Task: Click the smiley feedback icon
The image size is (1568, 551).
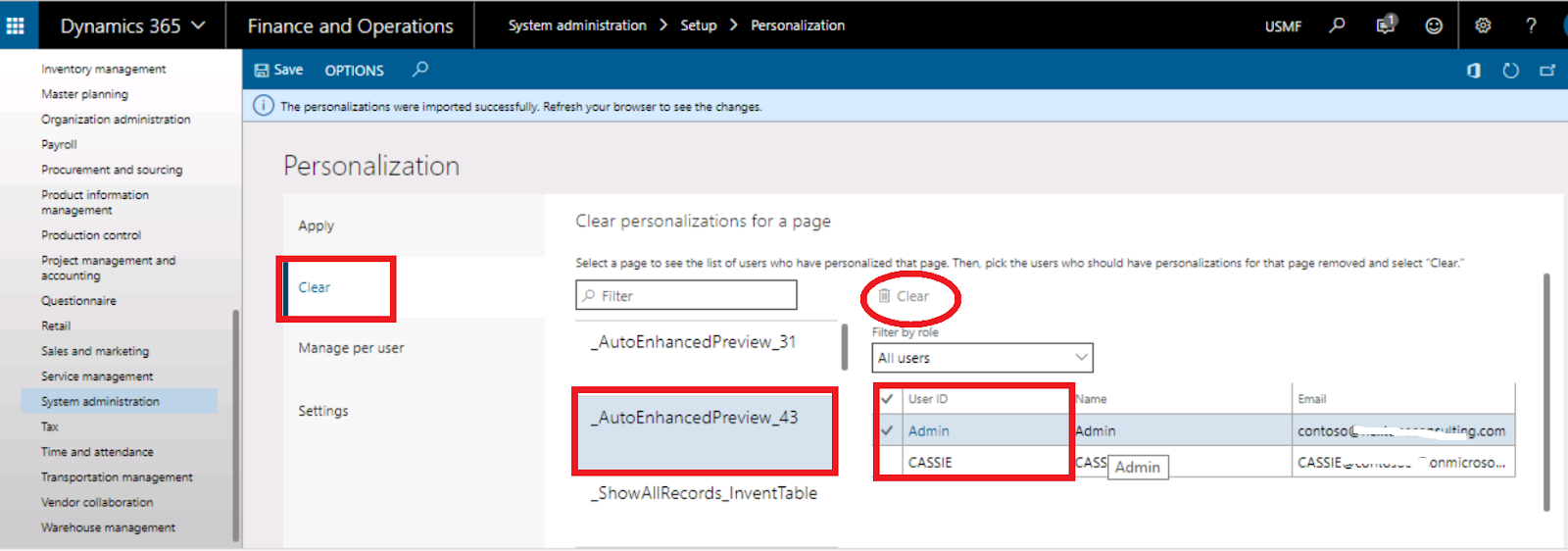Action: pos(1434,25)
